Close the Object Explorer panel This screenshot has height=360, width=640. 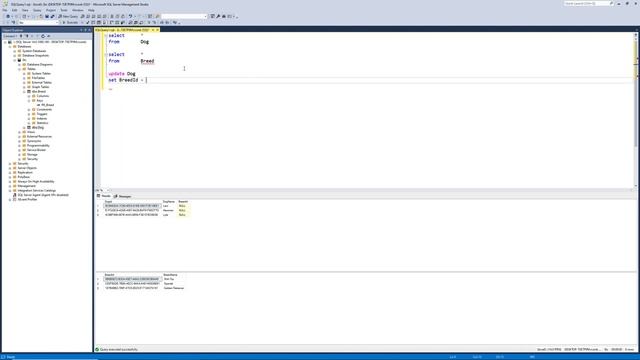tap(90, 30)
